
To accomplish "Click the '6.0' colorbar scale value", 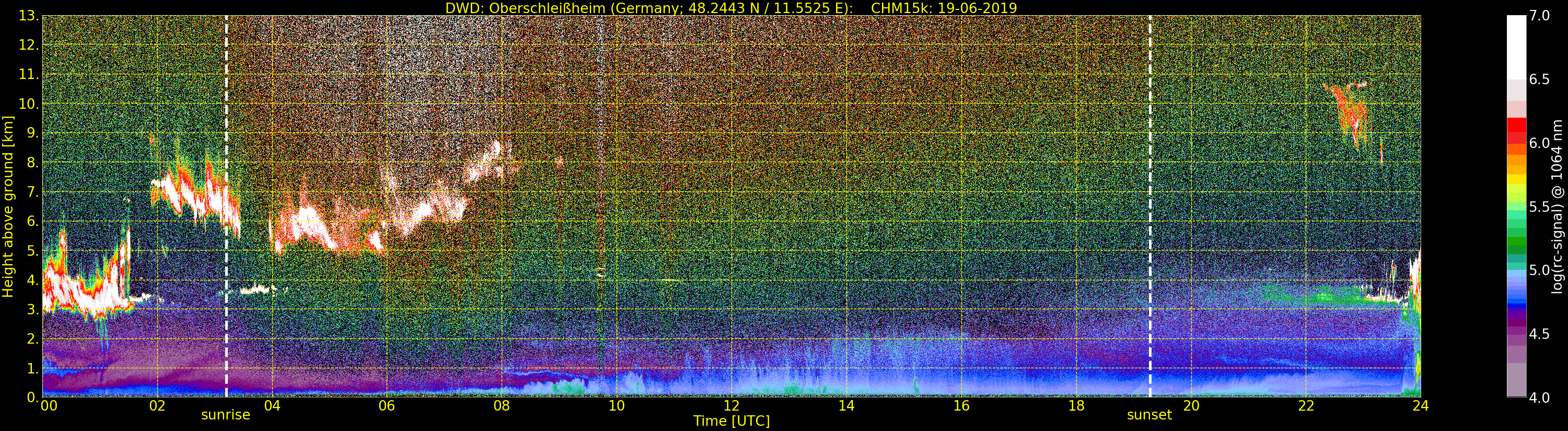I will pos(1540,143).
